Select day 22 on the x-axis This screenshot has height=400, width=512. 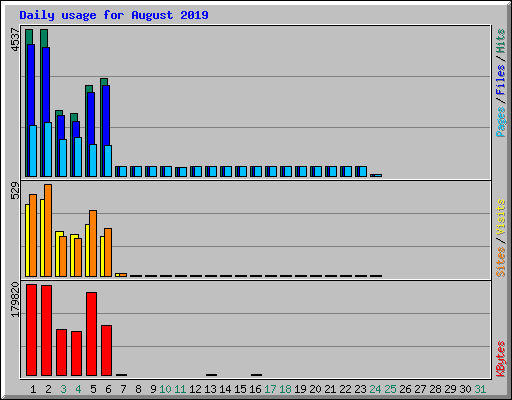pos(345,389)
